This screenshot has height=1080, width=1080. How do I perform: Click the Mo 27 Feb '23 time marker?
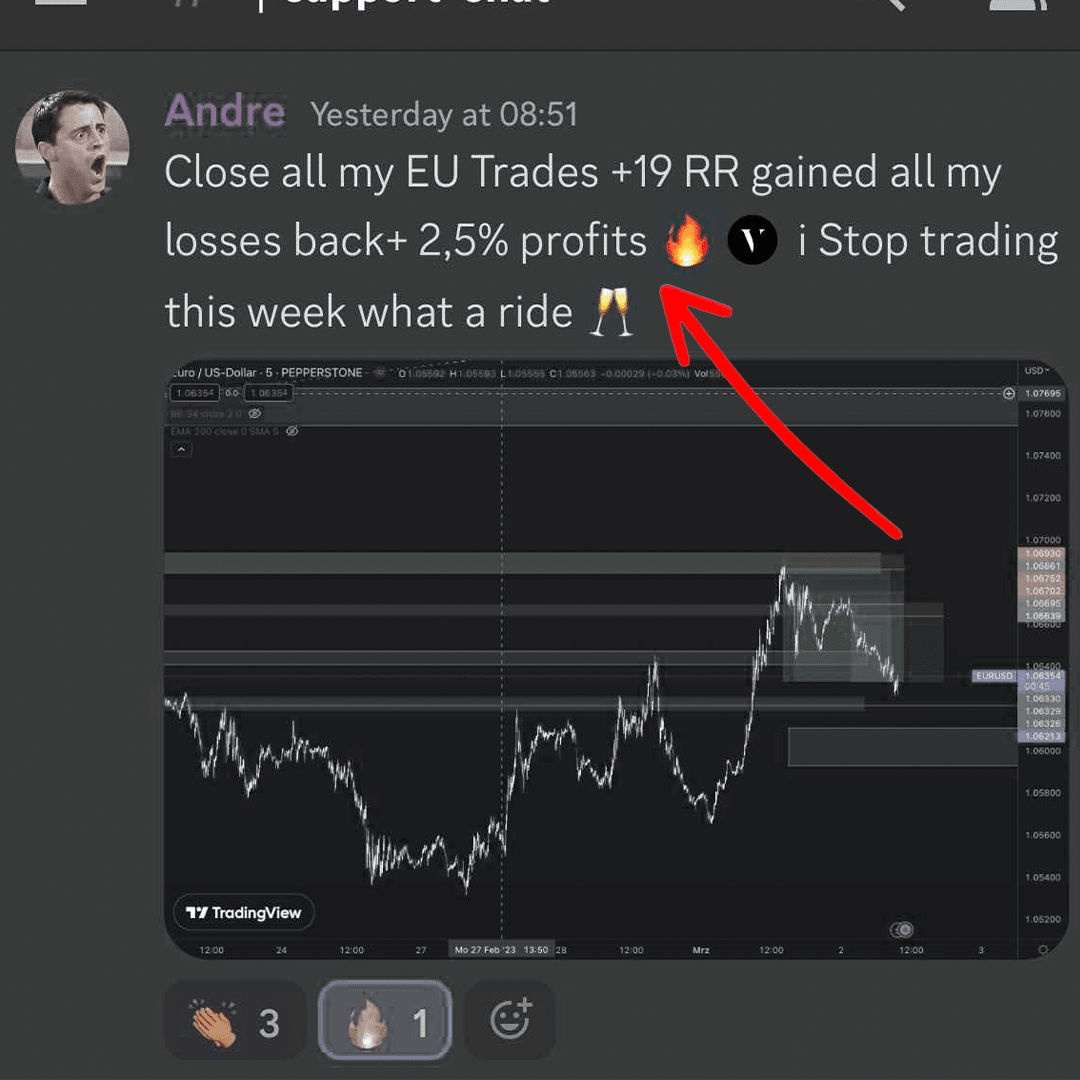click(501, 950)
